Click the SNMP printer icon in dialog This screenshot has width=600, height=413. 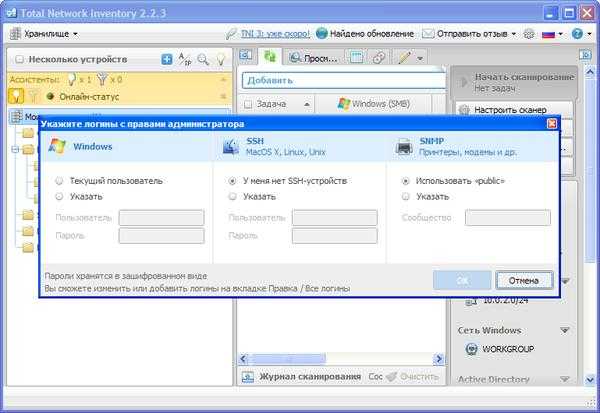[404, 147]
